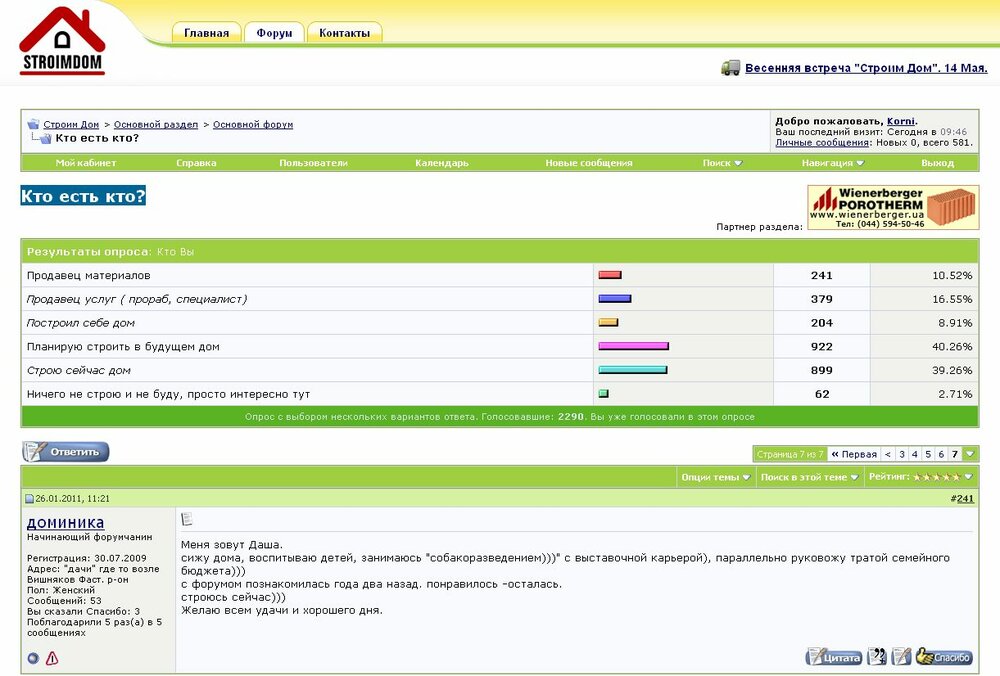Click the orange Построил себе дом poll bar
This screenshot has width=1000, height=676.
(x=608, y=323)
